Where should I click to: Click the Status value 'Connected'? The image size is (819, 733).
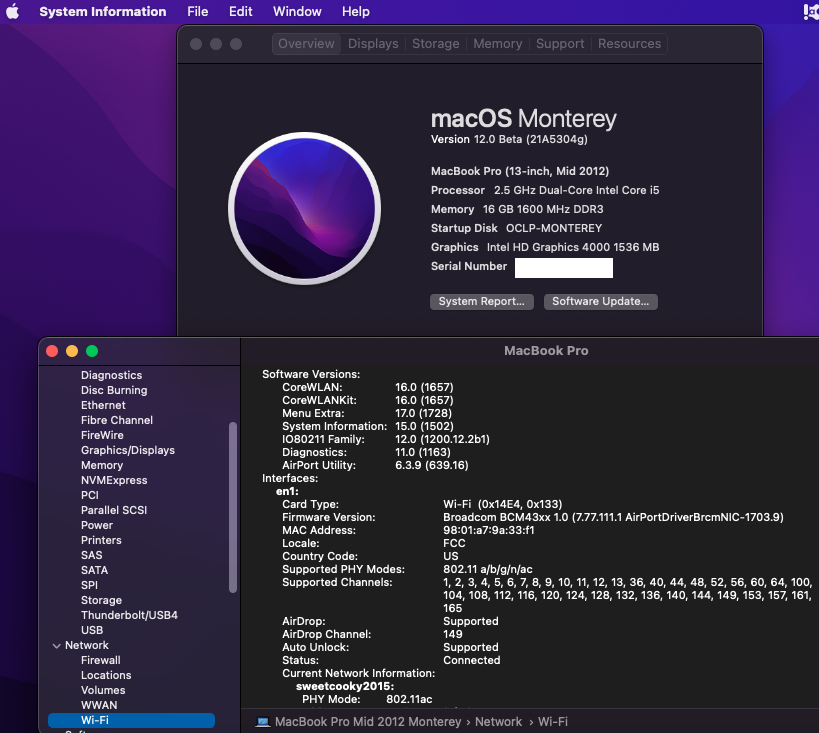[x=471, y=660]
